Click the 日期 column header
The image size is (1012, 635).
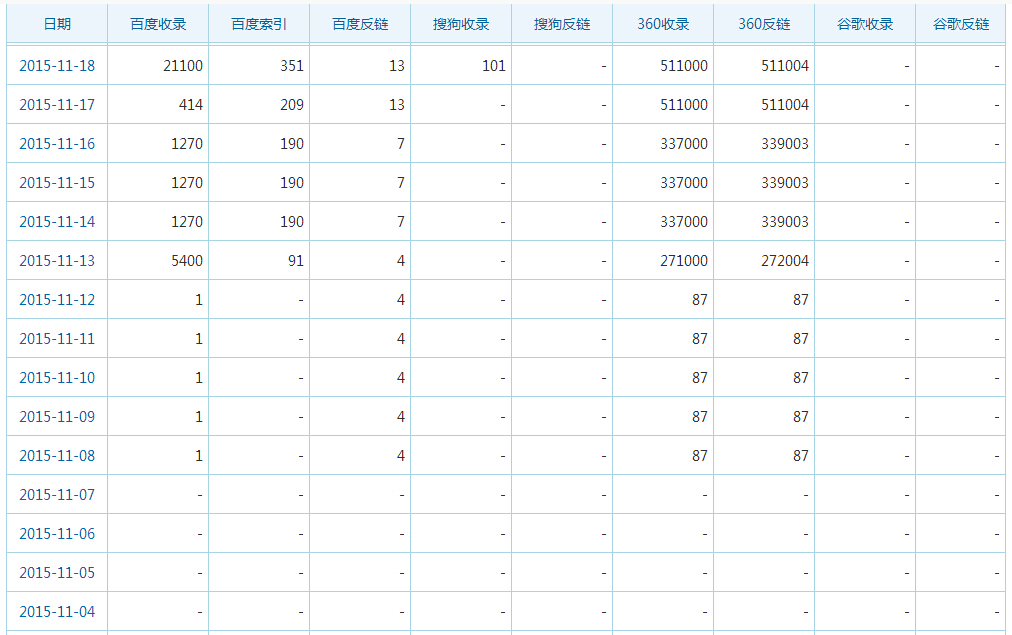(57, 24)
